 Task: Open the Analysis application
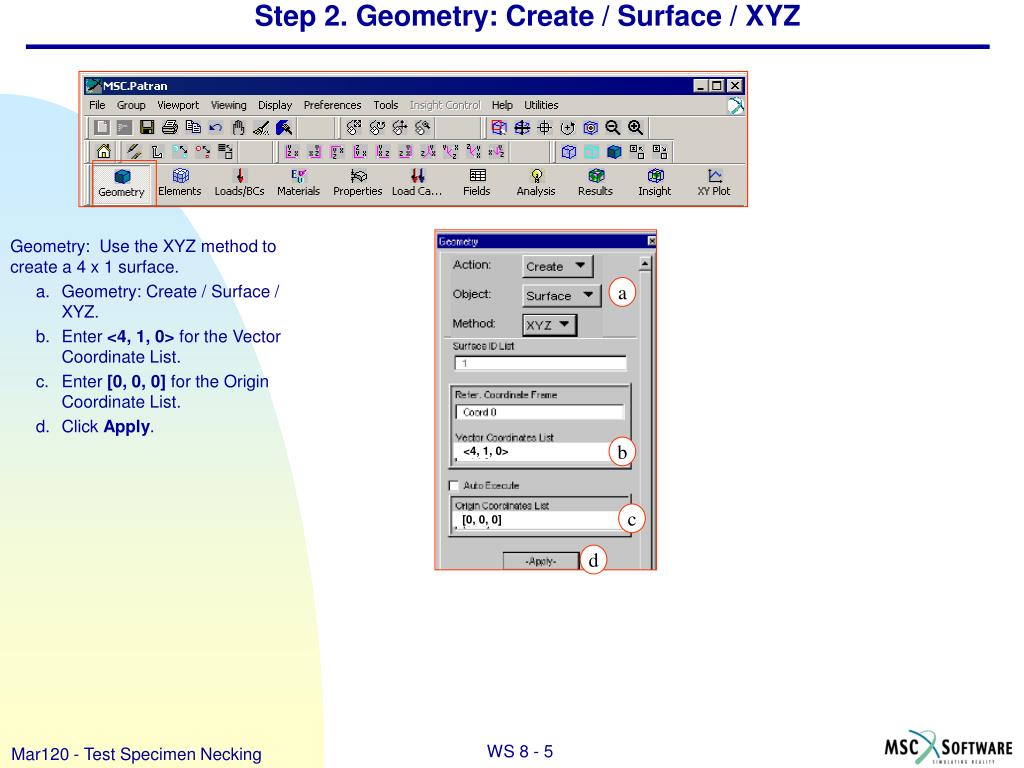(536, 183)
